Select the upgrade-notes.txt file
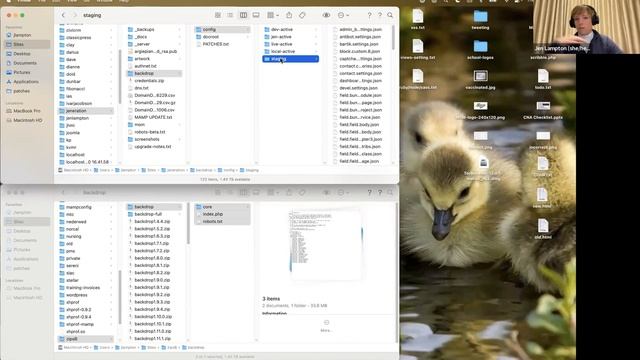This screenshot has width=640, height=360. (154, 147)
